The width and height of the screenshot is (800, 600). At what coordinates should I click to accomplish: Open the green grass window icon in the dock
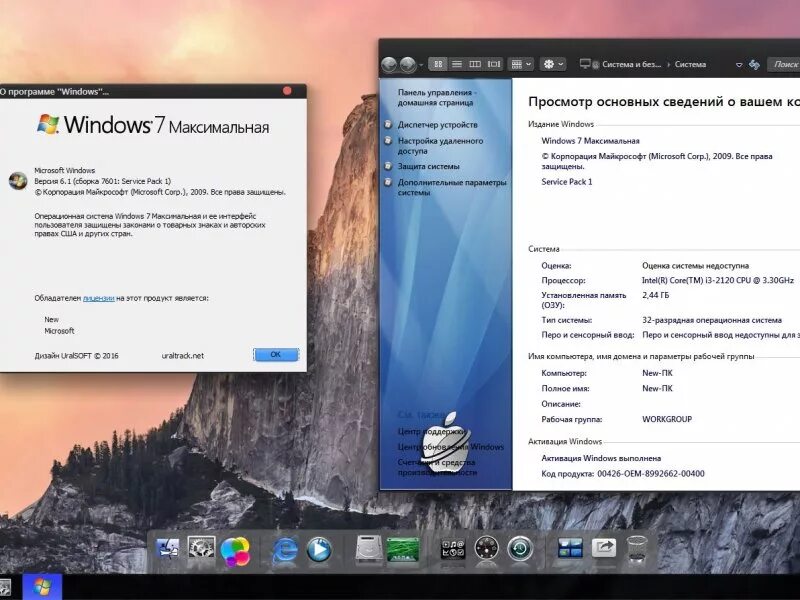tap(403, 549)
